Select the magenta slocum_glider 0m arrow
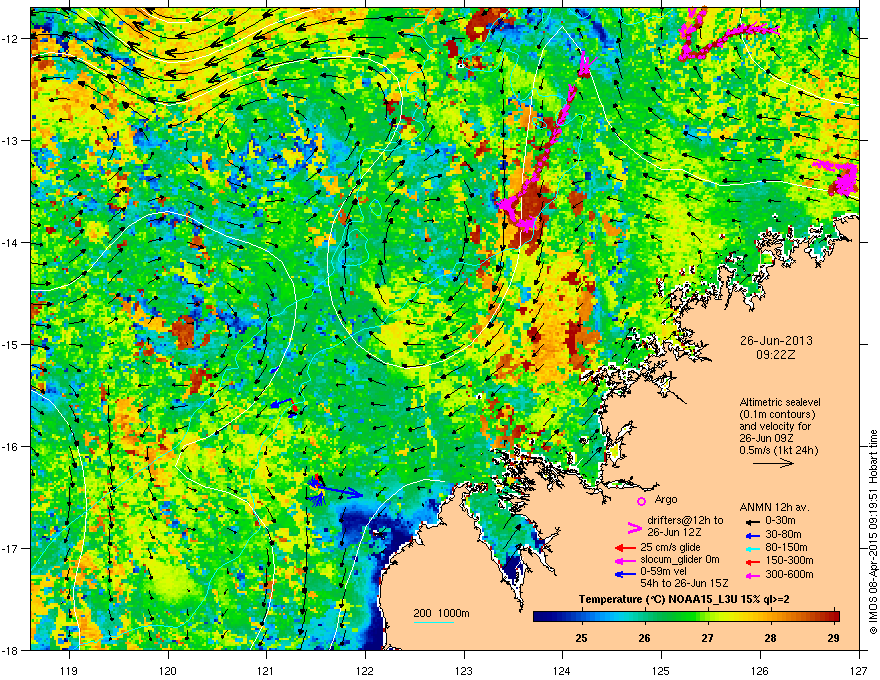The image size is (880, 680). [625, 560]
